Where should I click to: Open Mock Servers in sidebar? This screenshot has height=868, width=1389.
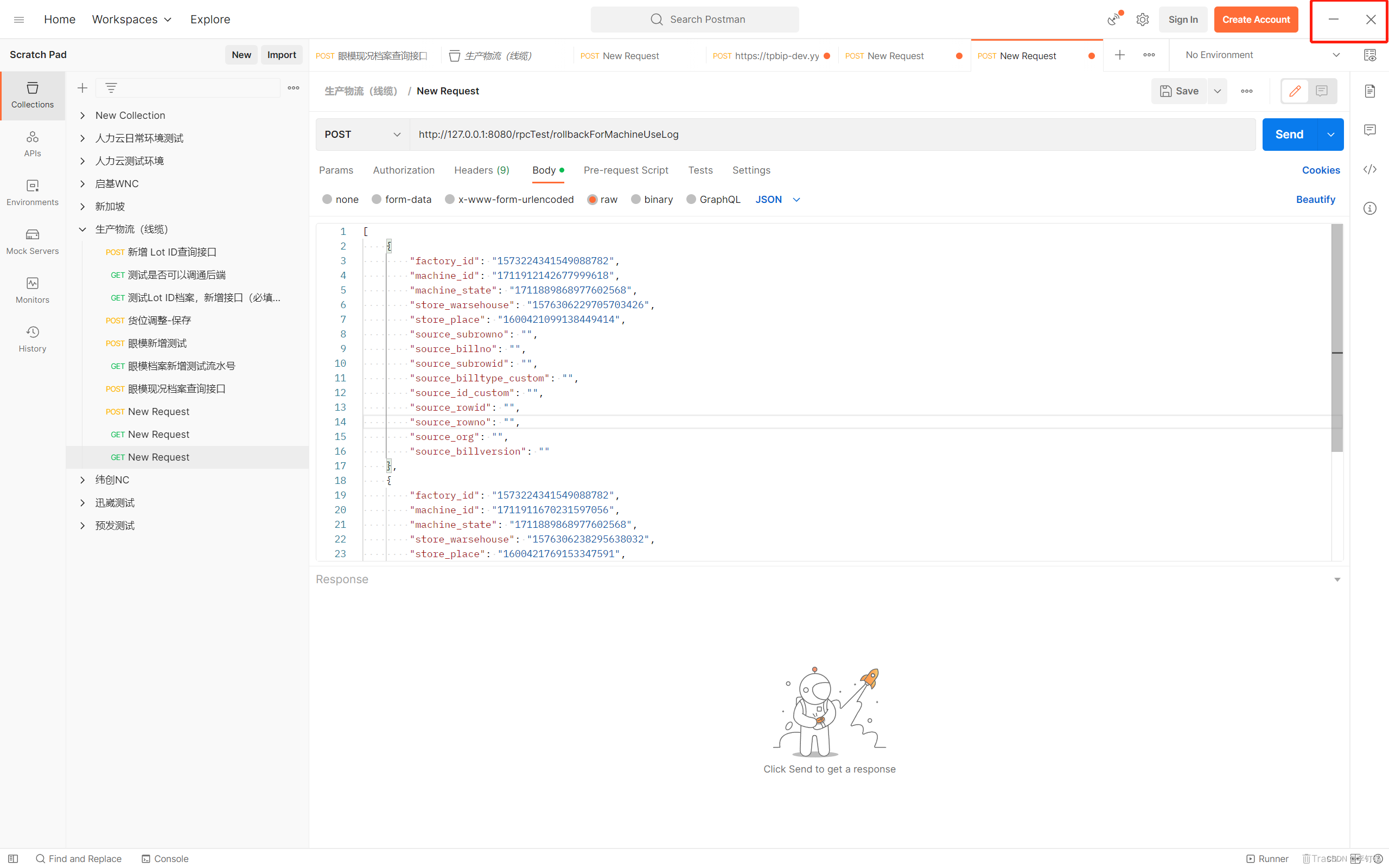point(32,241)
